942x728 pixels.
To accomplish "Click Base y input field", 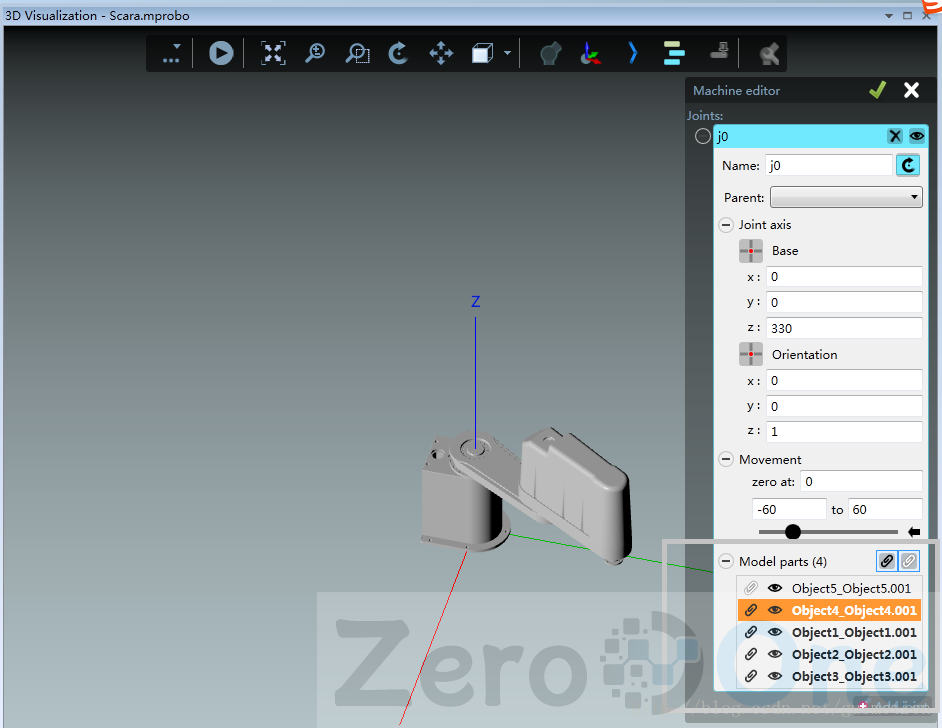I will (844, 302).
